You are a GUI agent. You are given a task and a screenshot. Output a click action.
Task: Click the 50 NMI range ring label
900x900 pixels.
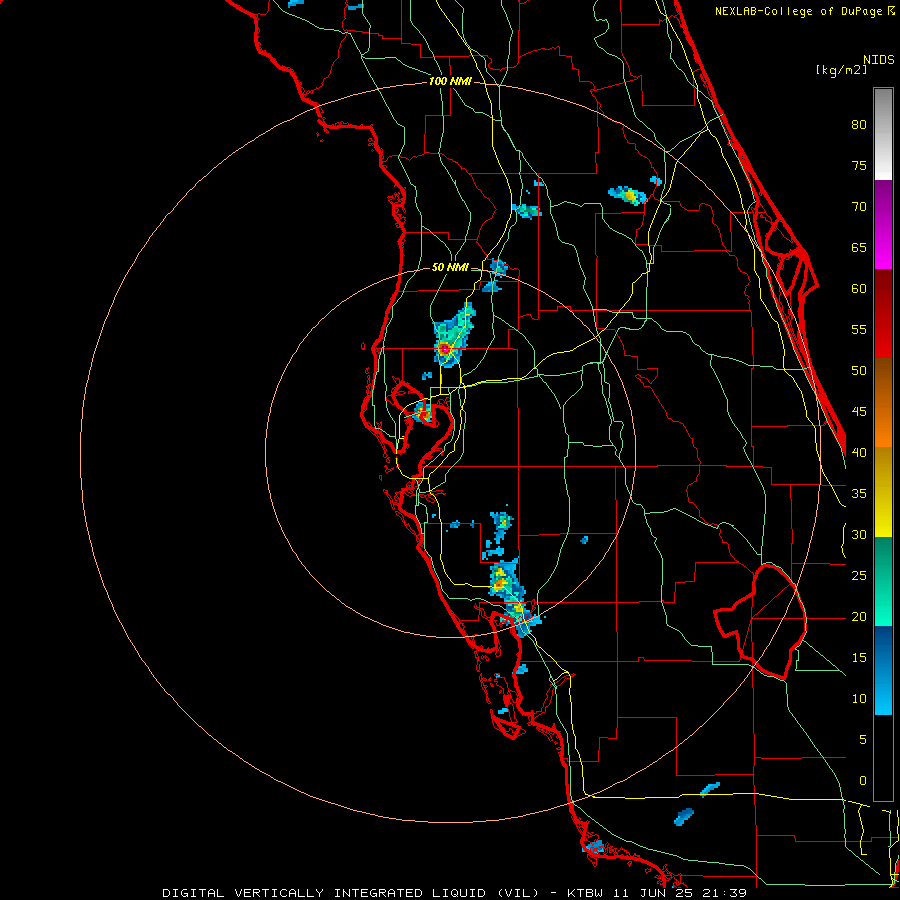click(450, 267)
